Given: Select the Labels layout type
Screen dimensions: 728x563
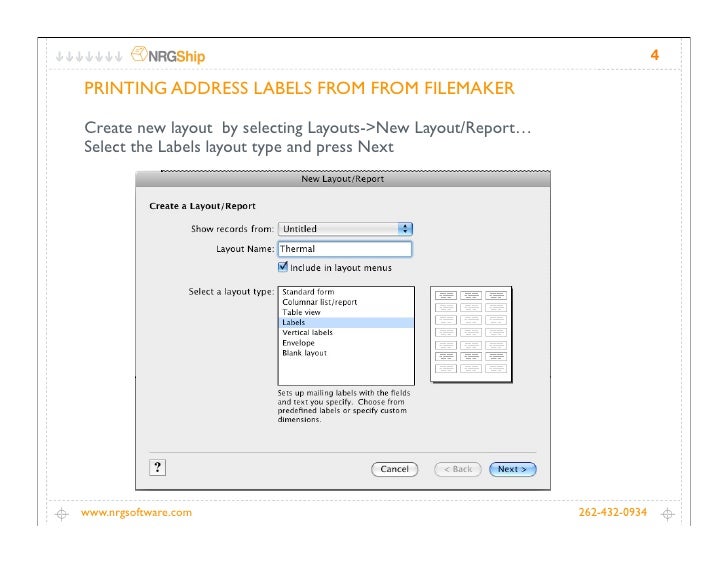Looking at the screenshot, I should (x=345, y=323).
